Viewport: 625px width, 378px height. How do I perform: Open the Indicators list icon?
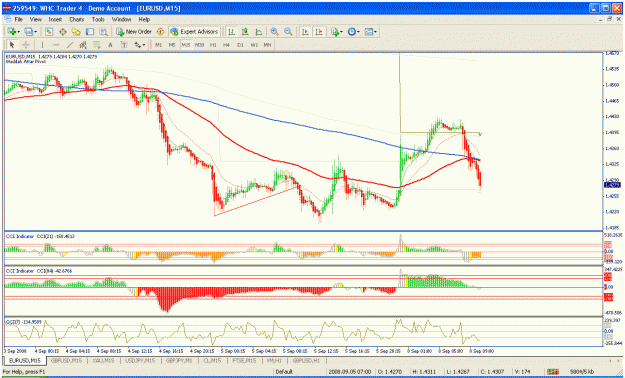coord(335,32)
